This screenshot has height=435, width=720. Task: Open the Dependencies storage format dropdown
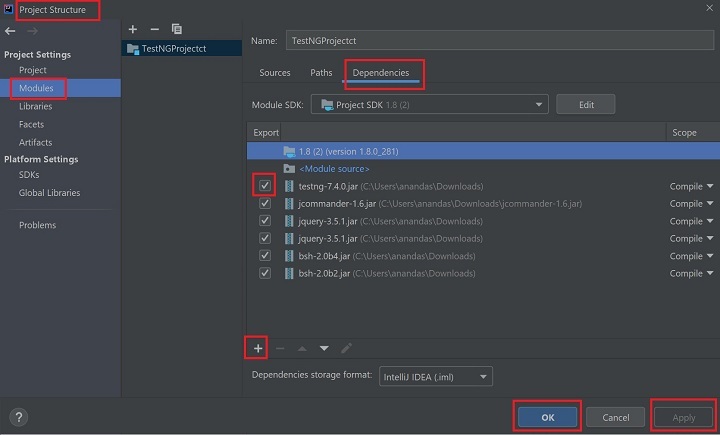pyautogui.click(x=436, y=376)
